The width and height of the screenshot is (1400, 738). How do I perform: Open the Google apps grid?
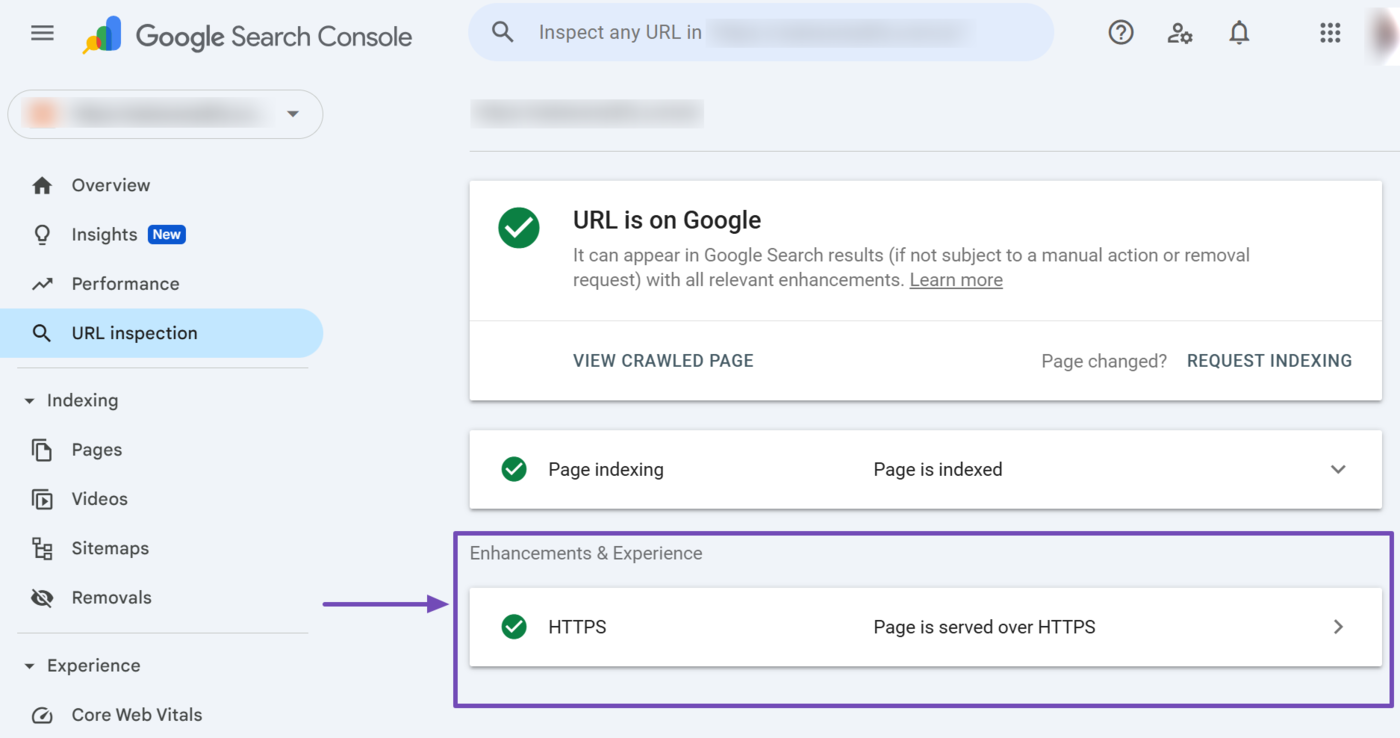pyautogui.click(x=1329, y=33)
